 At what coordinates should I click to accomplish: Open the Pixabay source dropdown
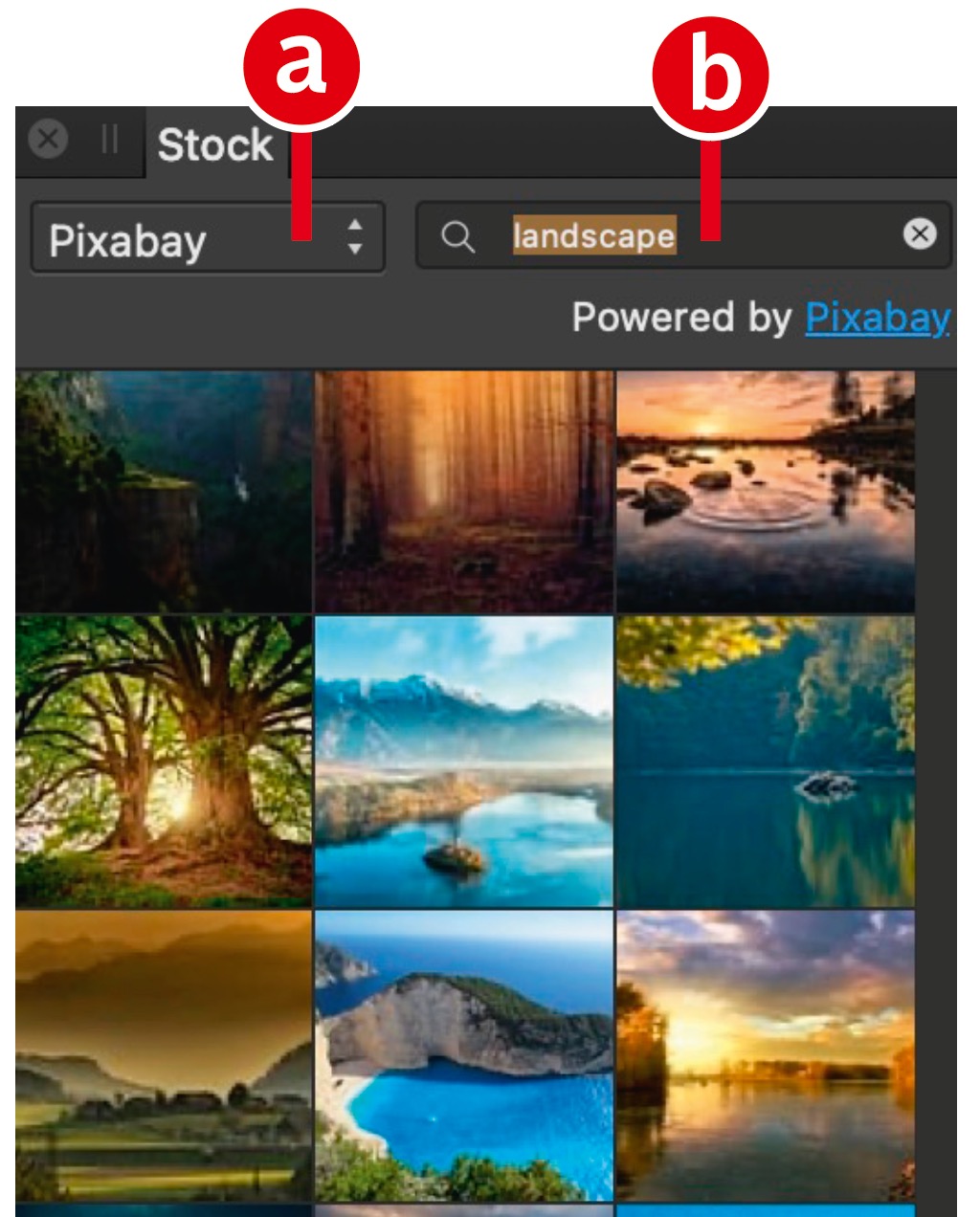click(207, 239)
